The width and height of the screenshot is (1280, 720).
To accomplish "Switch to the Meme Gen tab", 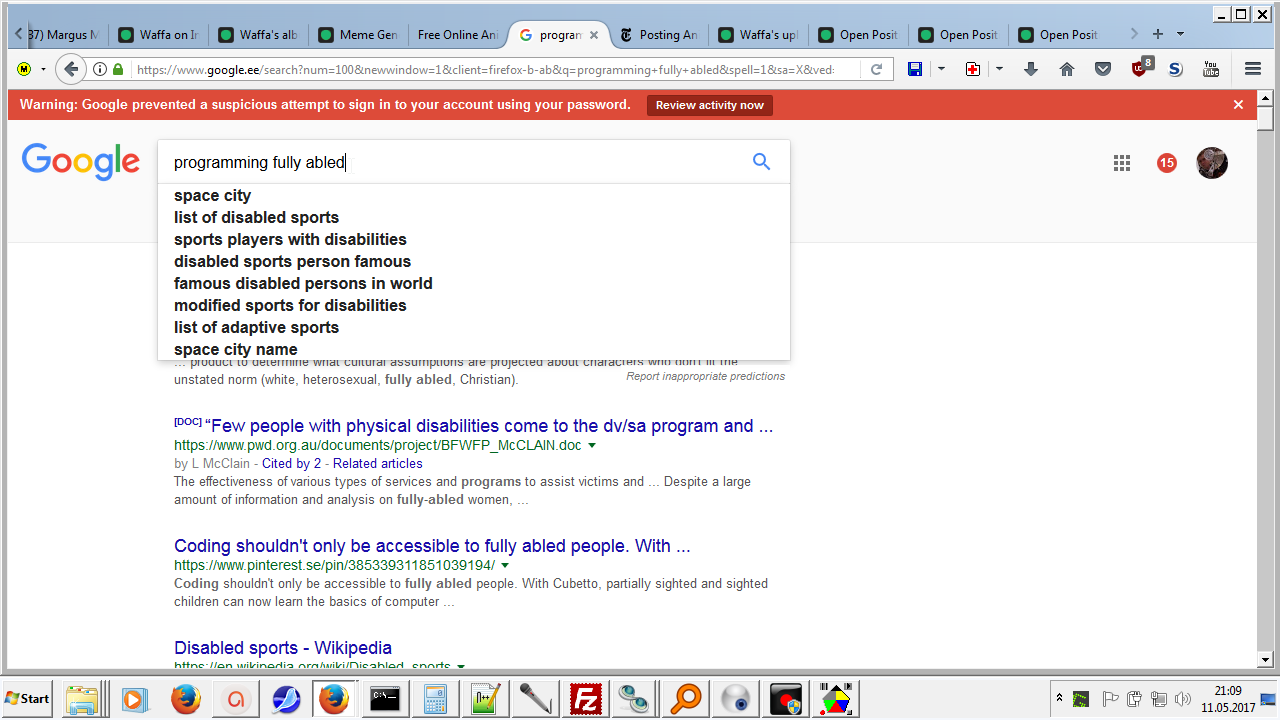I will [x=358, y=34].
